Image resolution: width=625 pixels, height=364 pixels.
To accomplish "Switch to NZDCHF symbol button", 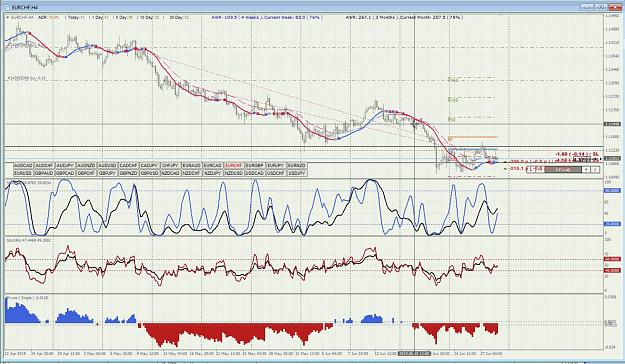I will (x=192, y=173).
